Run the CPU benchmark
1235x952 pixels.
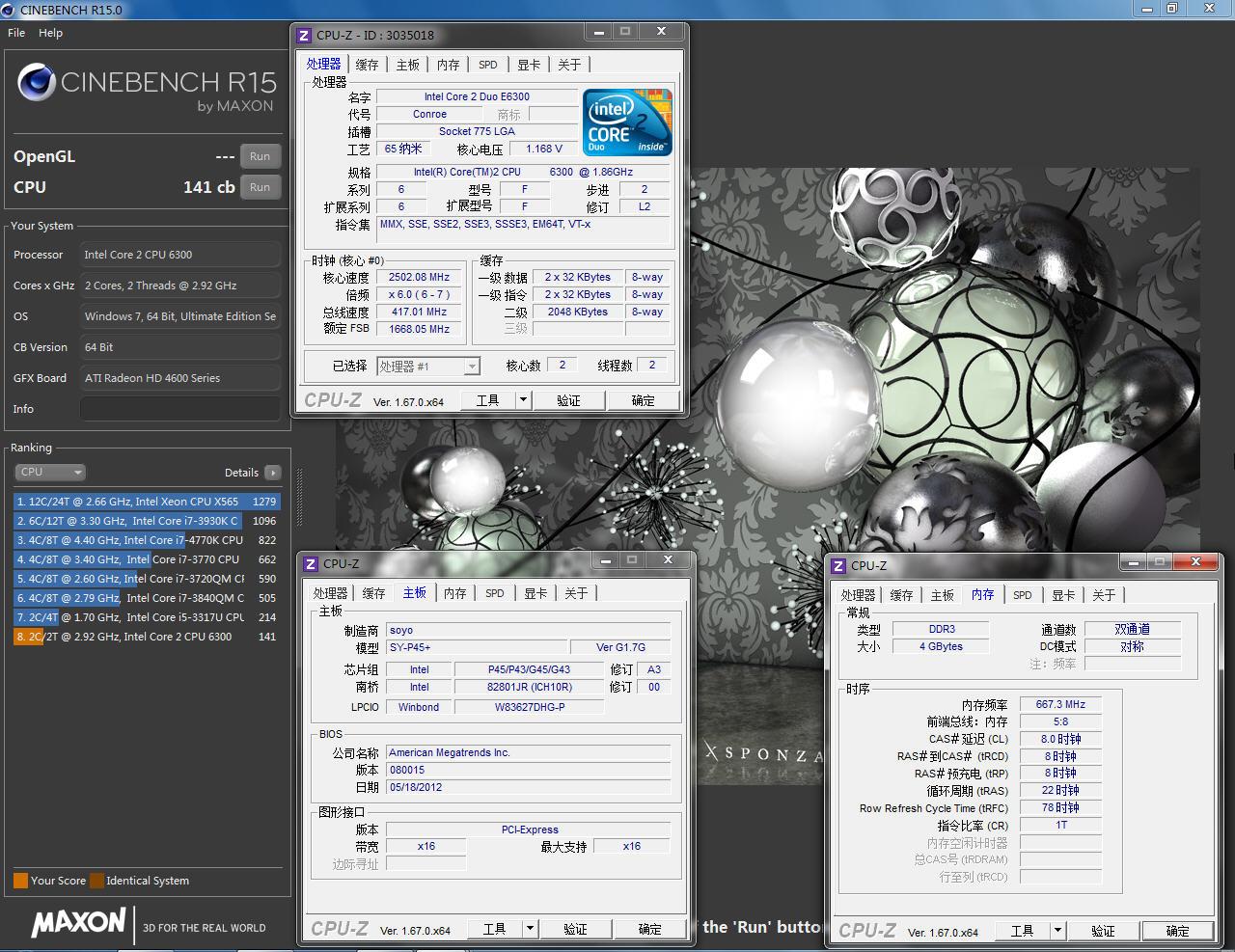261,187
